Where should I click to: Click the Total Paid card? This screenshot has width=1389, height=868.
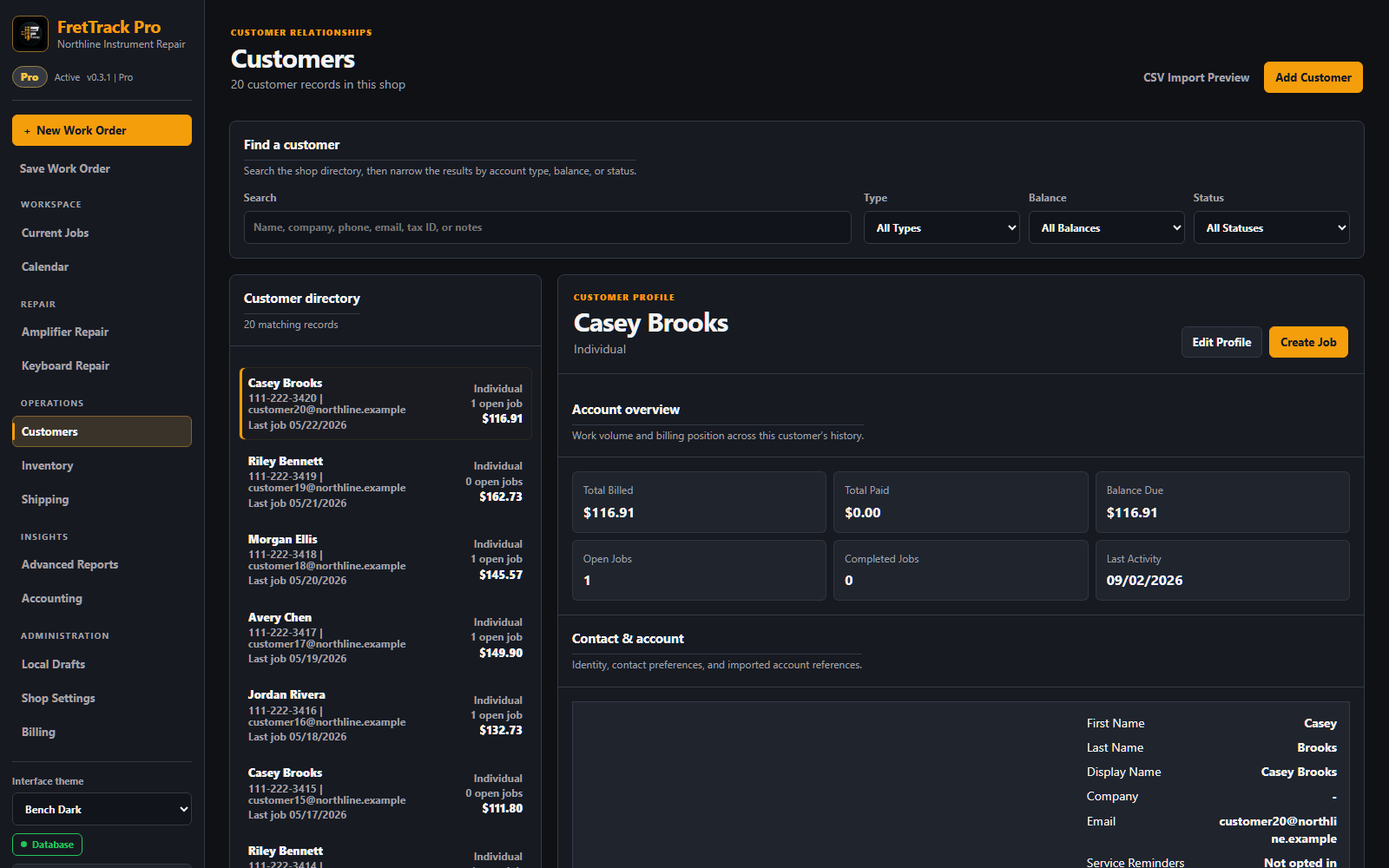click(x=960, y=502)
